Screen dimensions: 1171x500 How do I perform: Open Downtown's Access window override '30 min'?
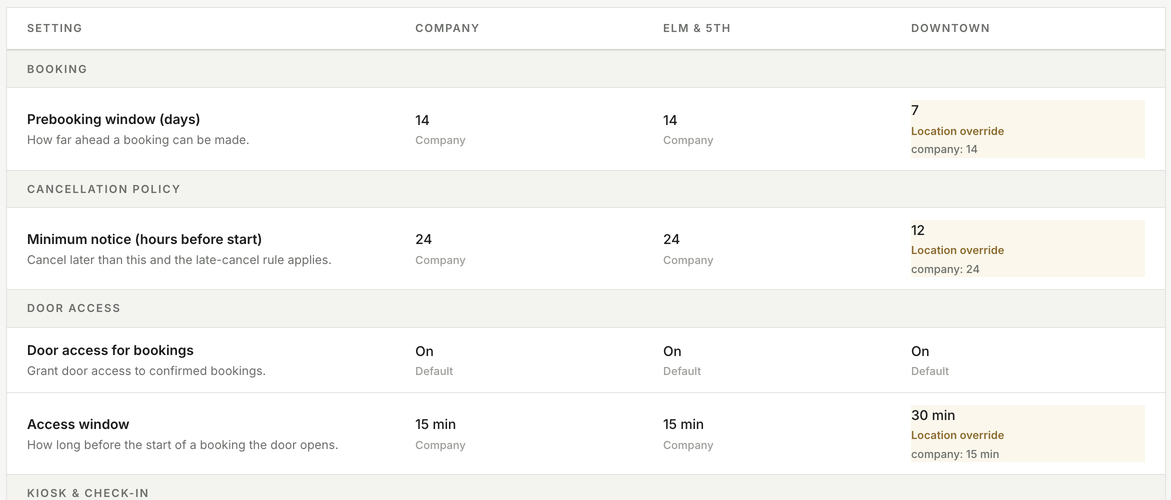click(933, 416)
